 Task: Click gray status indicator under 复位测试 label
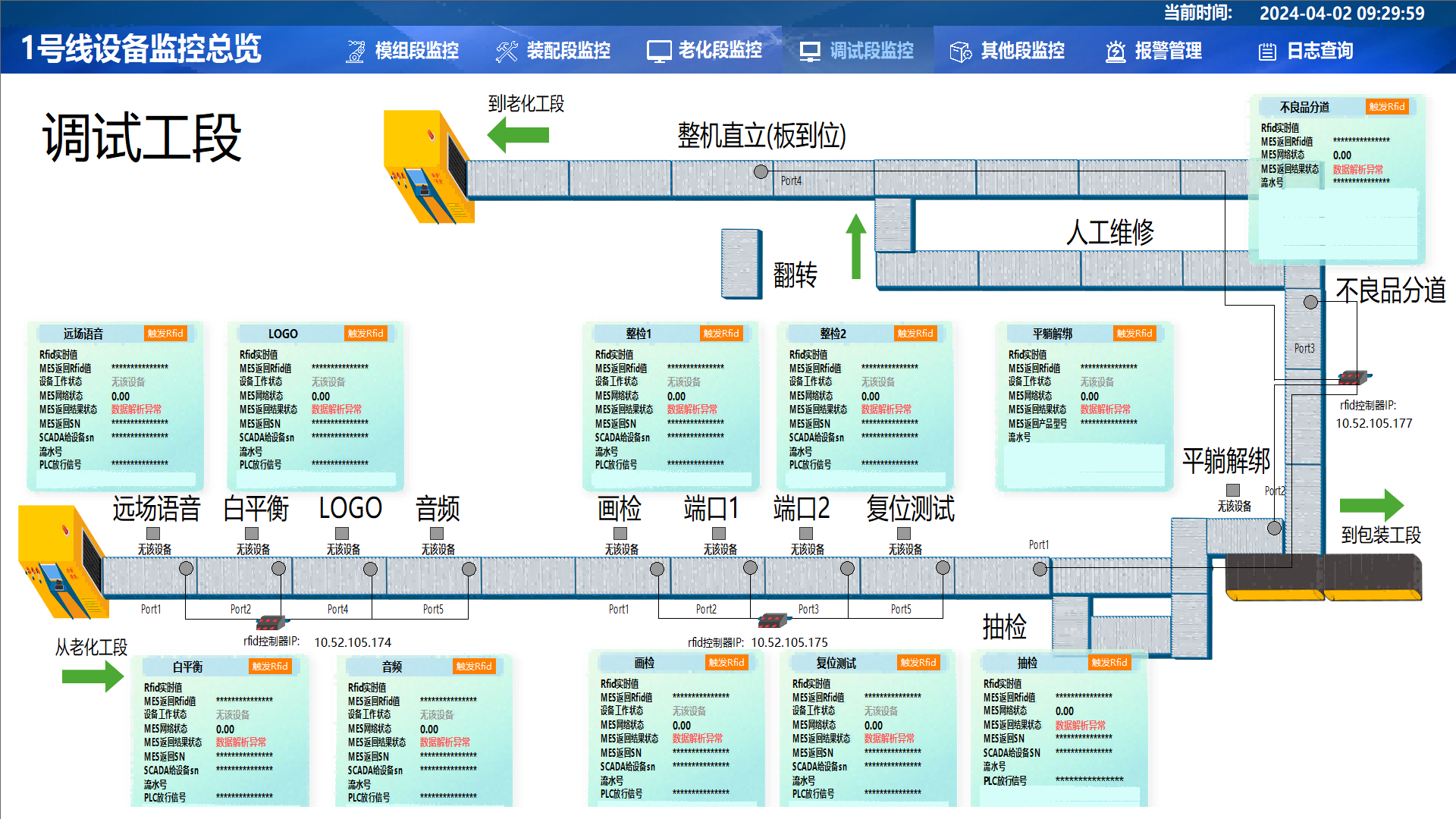tap(904, 533)
